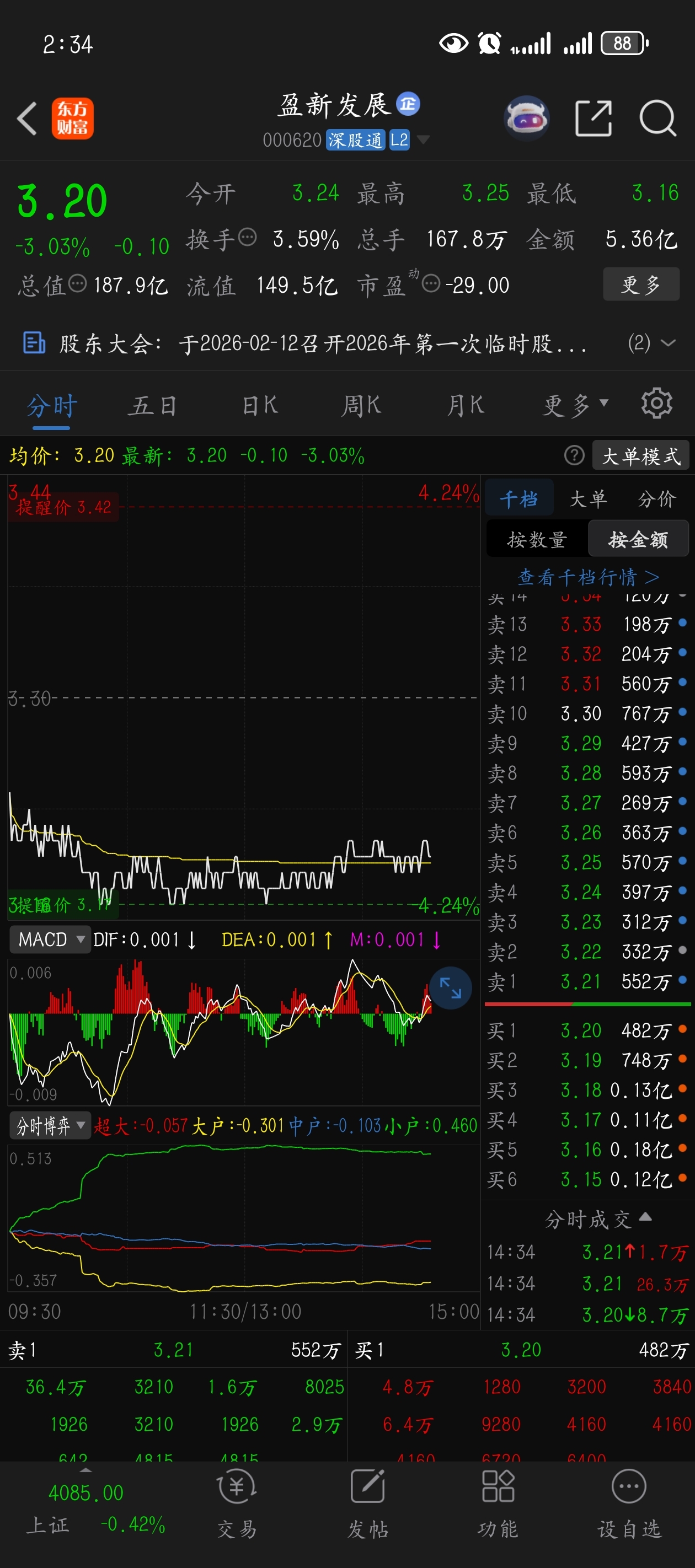Screen dimensions: 695x1568
Task: Switch to the 月K chart tab
Action: click(x=466, y=405)
